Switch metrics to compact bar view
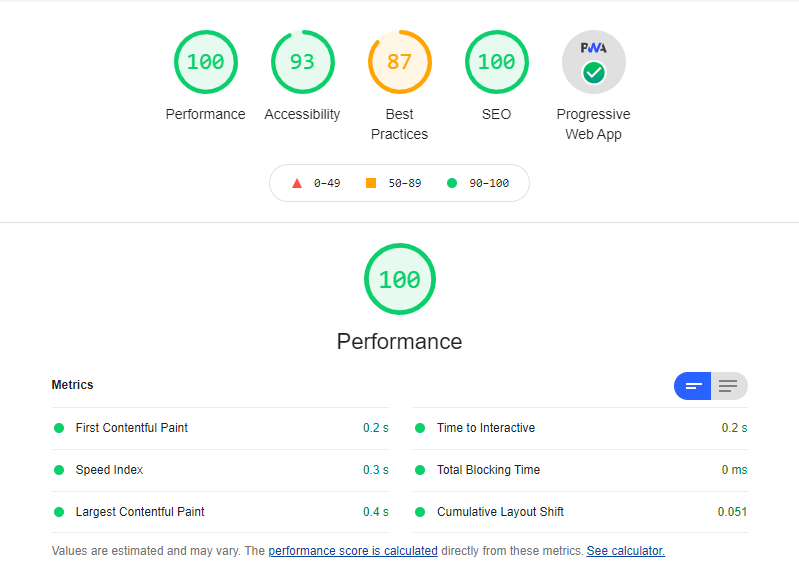The width and height of the screenshot is (799, 570). pos(693,386)
